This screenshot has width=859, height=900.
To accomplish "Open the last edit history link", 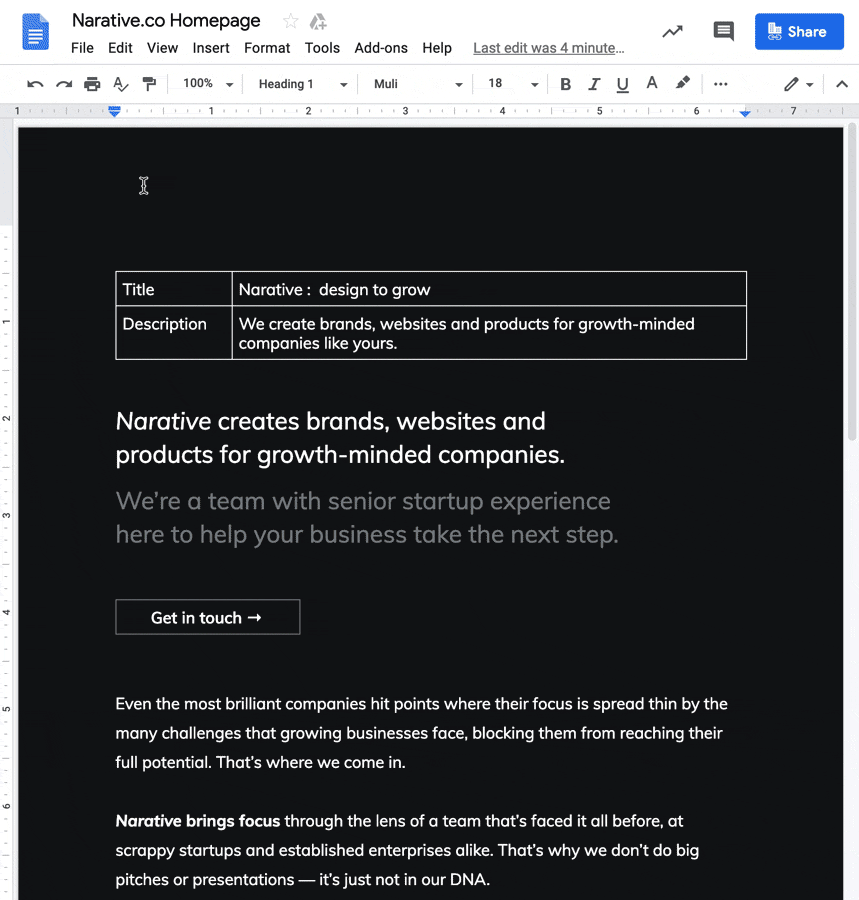I will point(548,47).
